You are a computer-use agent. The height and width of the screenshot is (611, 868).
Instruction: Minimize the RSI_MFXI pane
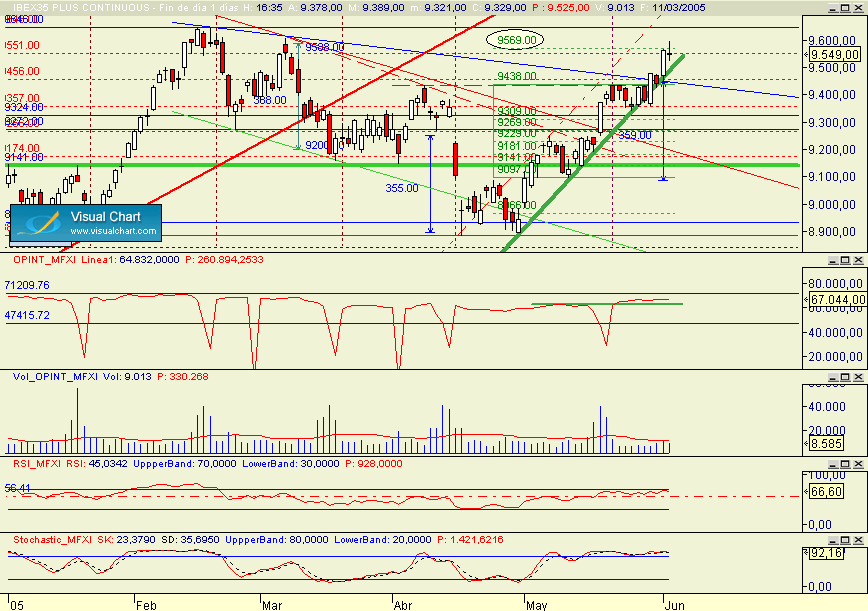click(833, 464)
